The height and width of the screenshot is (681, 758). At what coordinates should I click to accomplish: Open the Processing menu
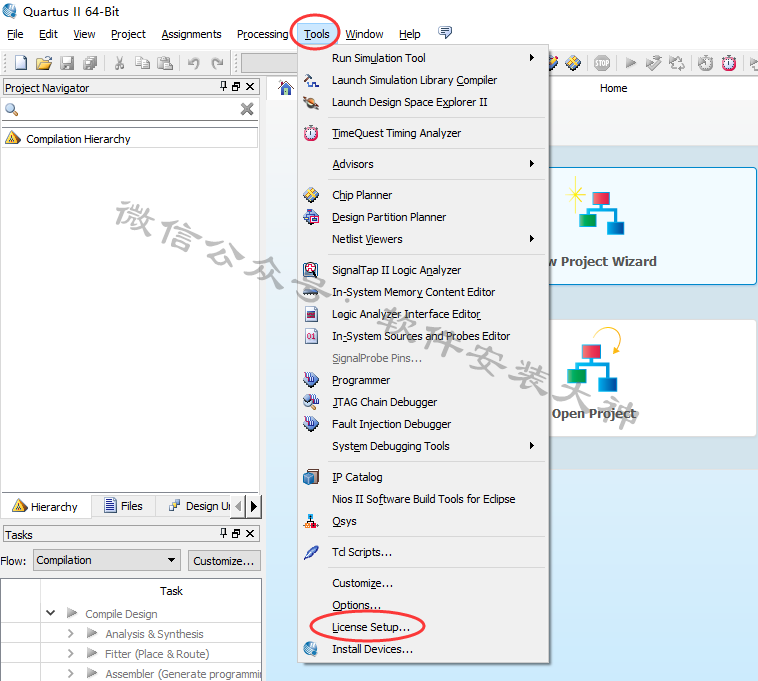[x=262, y=34]
